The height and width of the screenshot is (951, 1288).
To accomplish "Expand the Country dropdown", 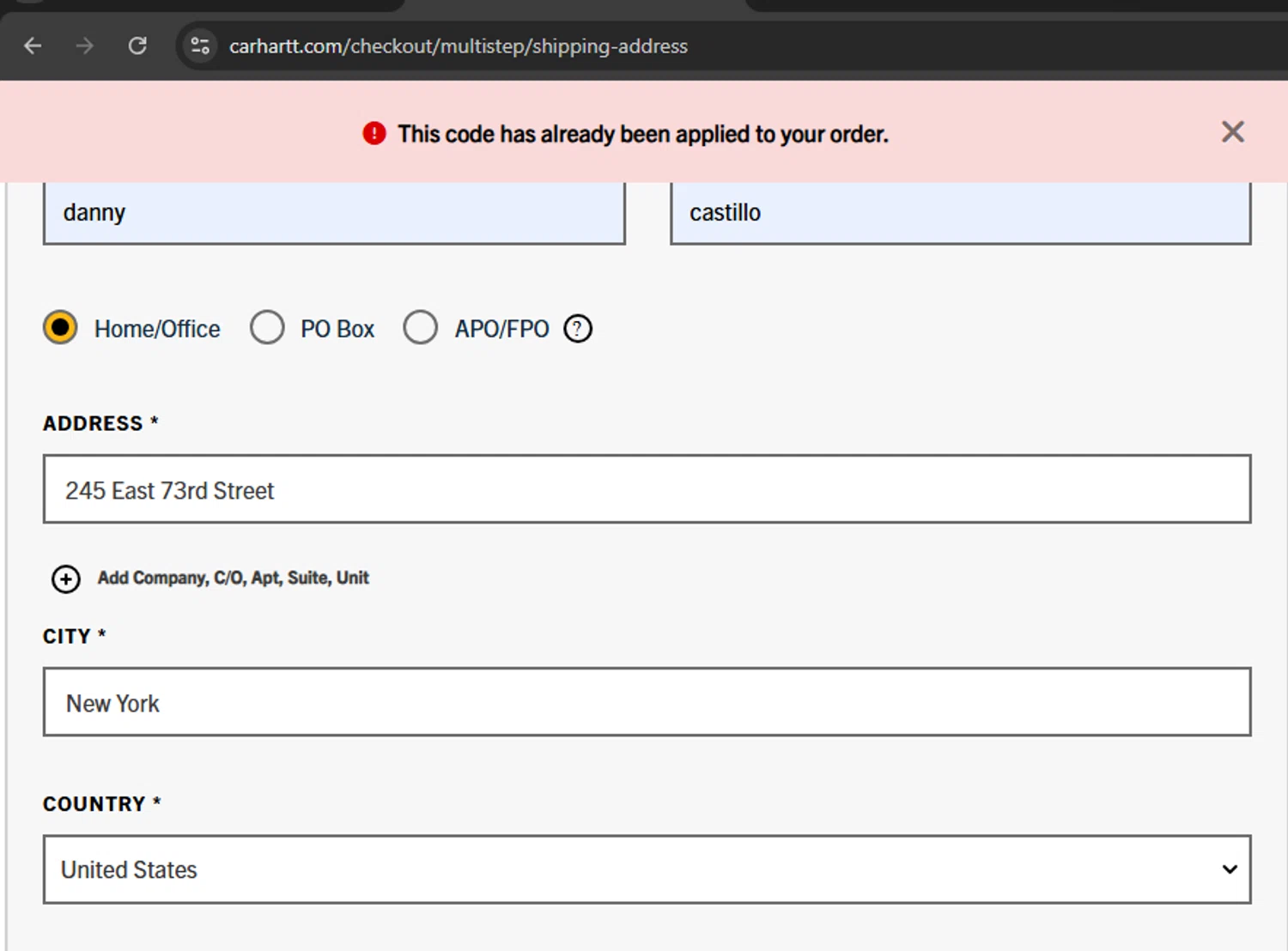I will (x=646, y=869).
